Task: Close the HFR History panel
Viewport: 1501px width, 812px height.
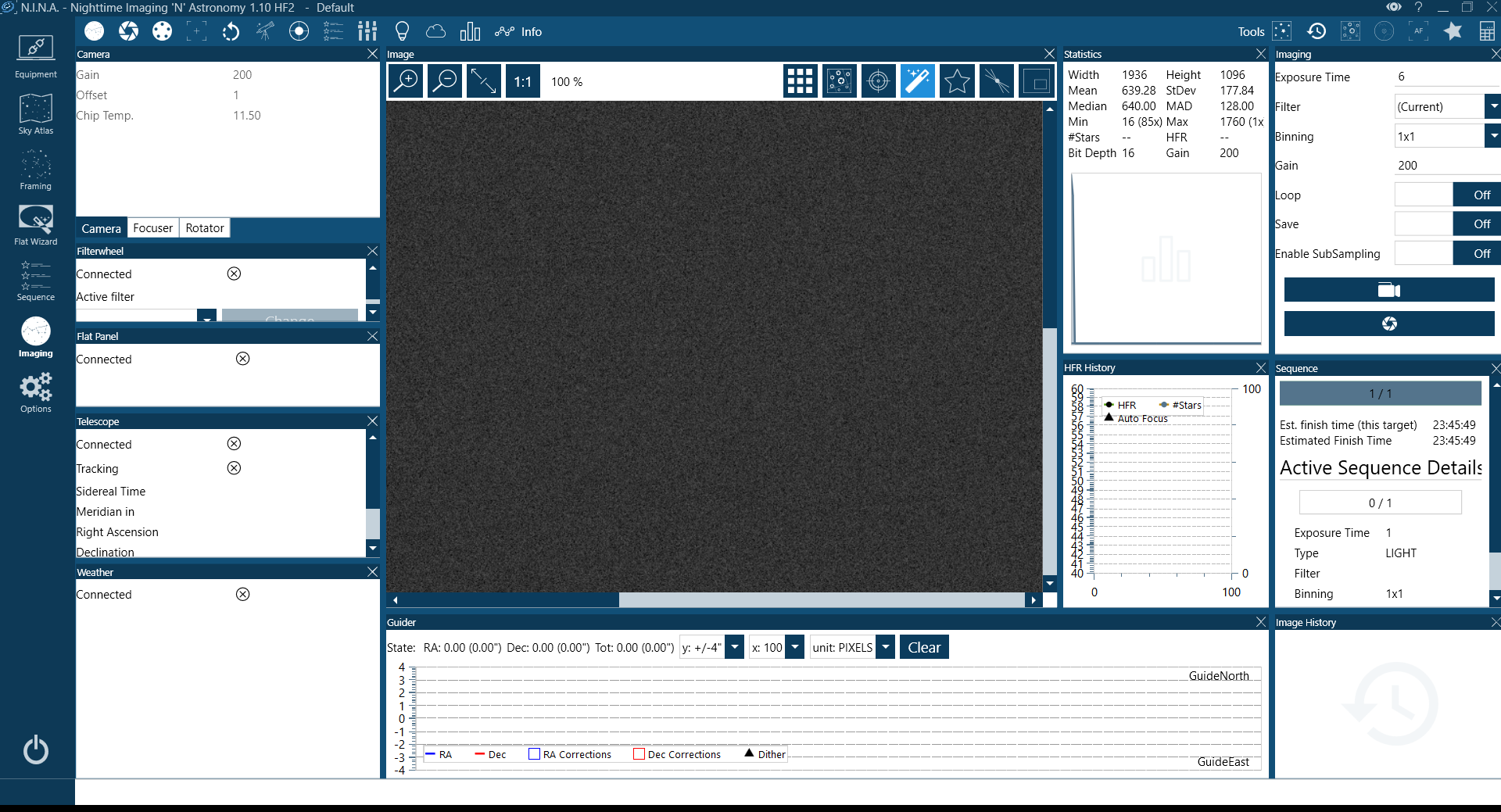Action: click(x=1261, y=367)
